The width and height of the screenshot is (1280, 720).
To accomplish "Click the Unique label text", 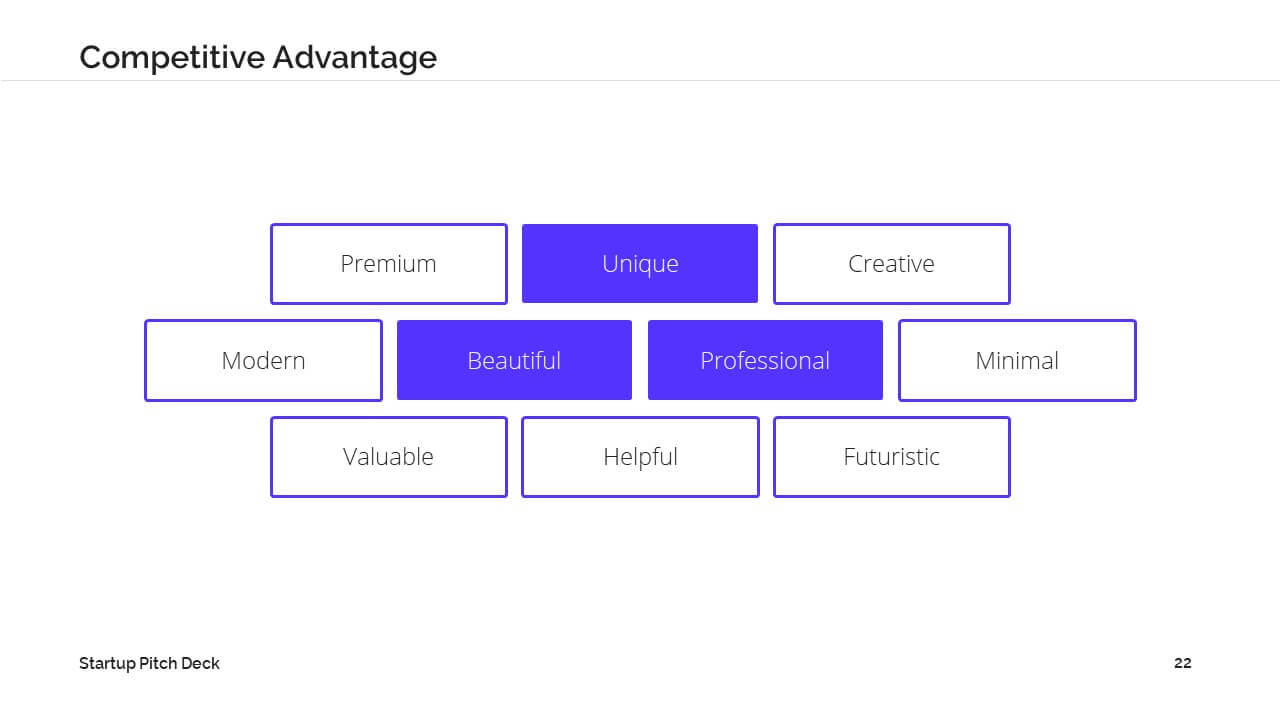I will click(x=640, y=265).
